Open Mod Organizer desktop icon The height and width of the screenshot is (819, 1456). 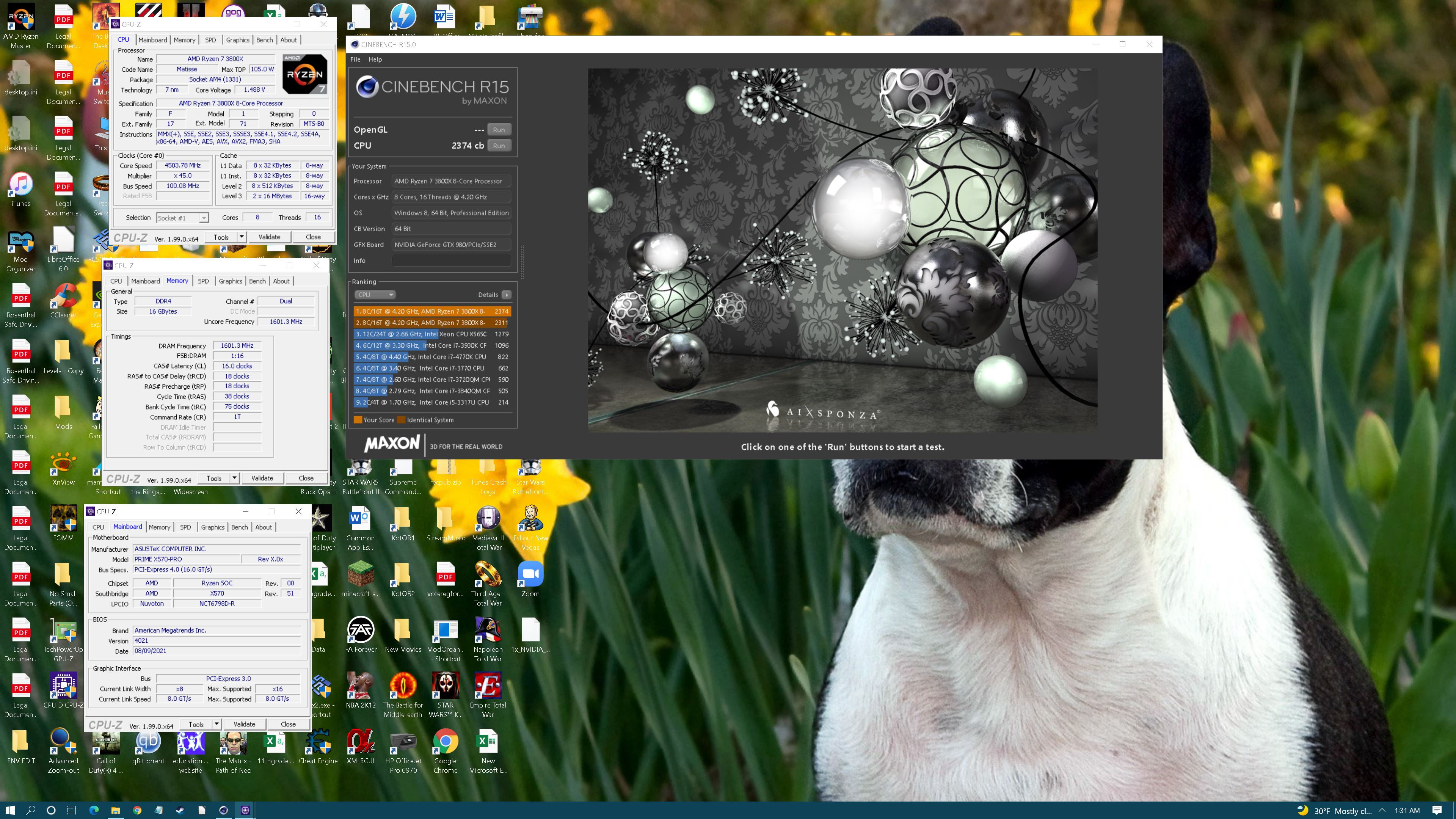click(x=21, y=251)
